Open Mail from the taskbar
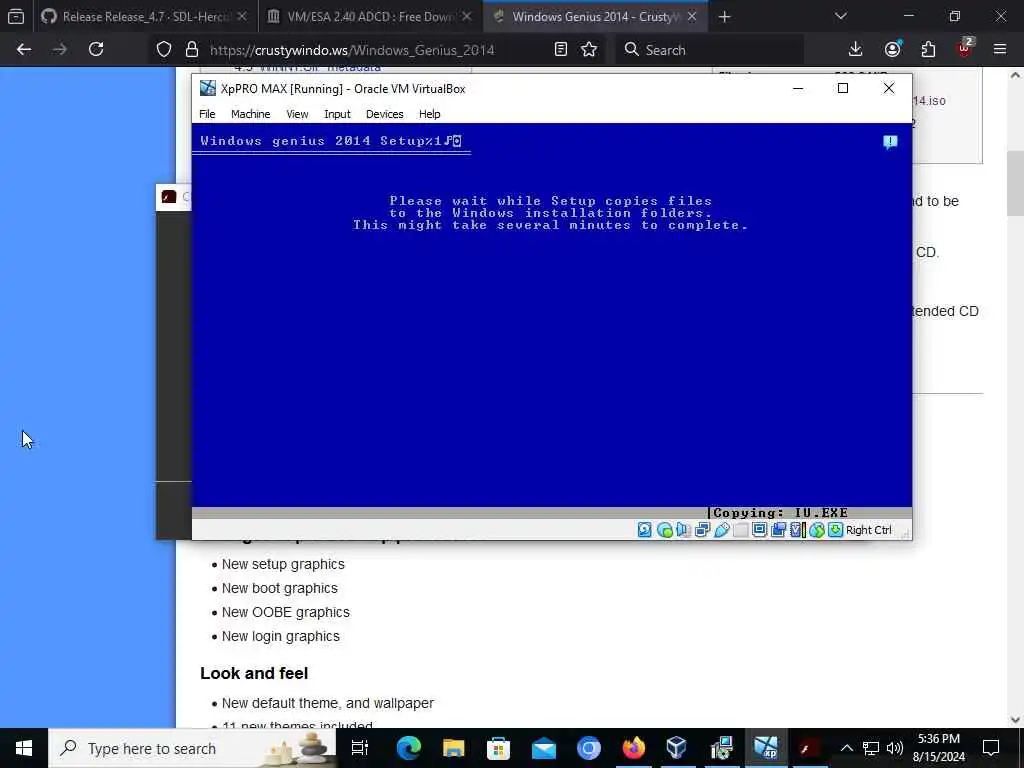Screen dimensions: 1024x768 [543, 748]
